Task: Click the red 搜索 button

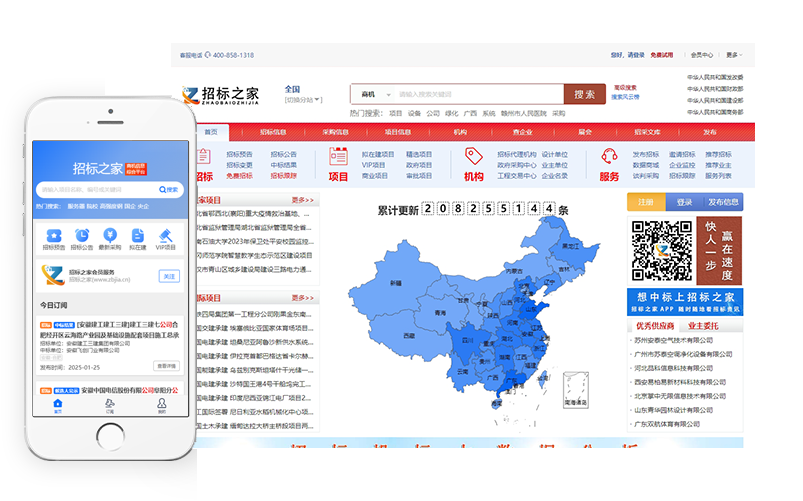Action: (x=584, y=94)
